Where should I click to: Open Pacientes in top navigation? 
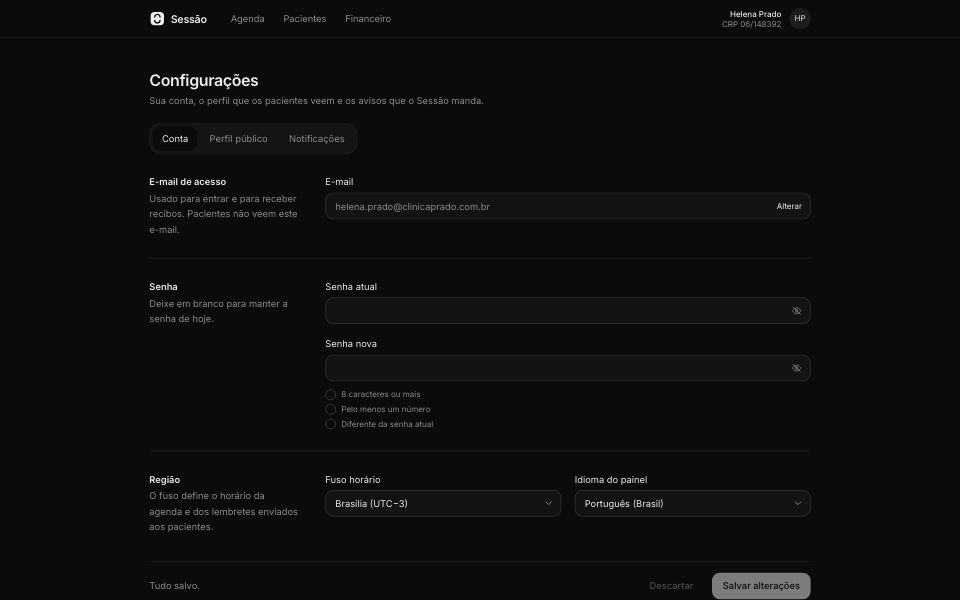tap(304, 19)
